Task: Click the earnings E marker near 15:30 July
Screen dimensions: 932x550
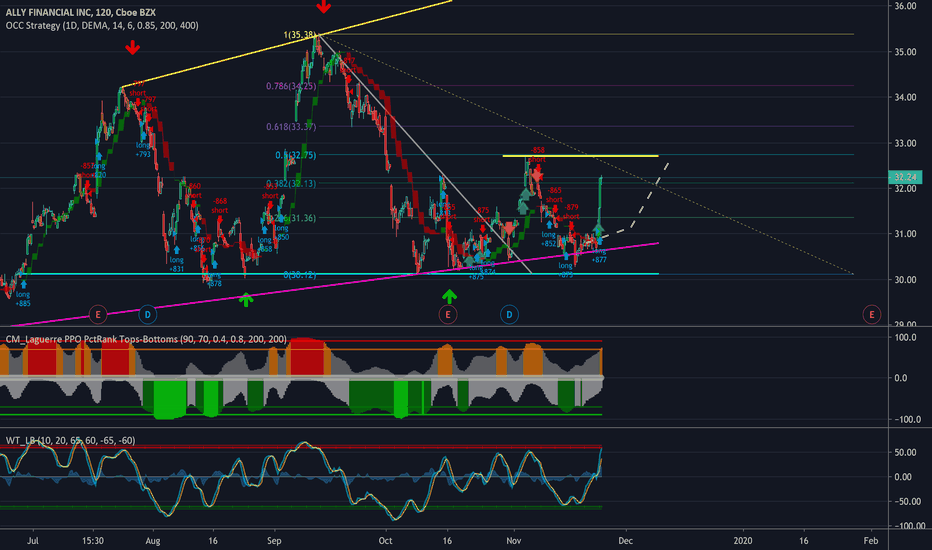Action: click(97, 314)
